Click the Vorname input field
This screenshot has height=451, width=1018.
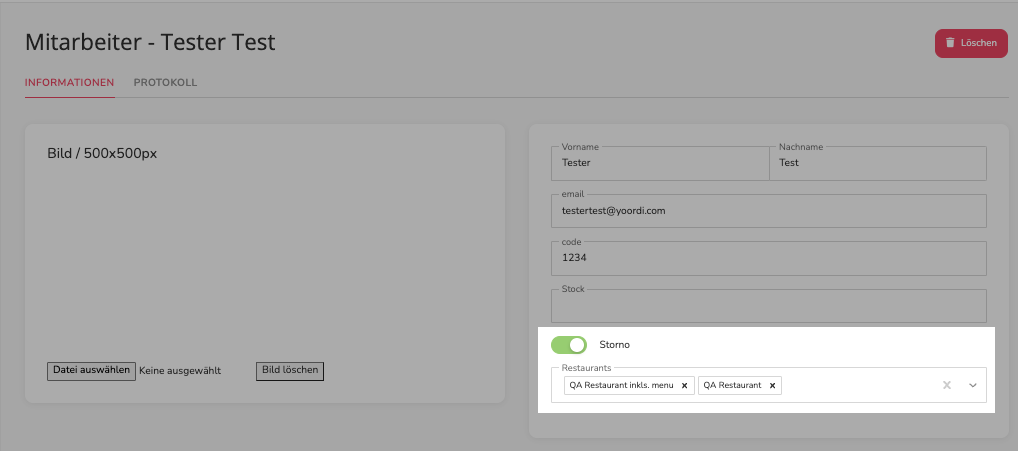tap(660, 163)
